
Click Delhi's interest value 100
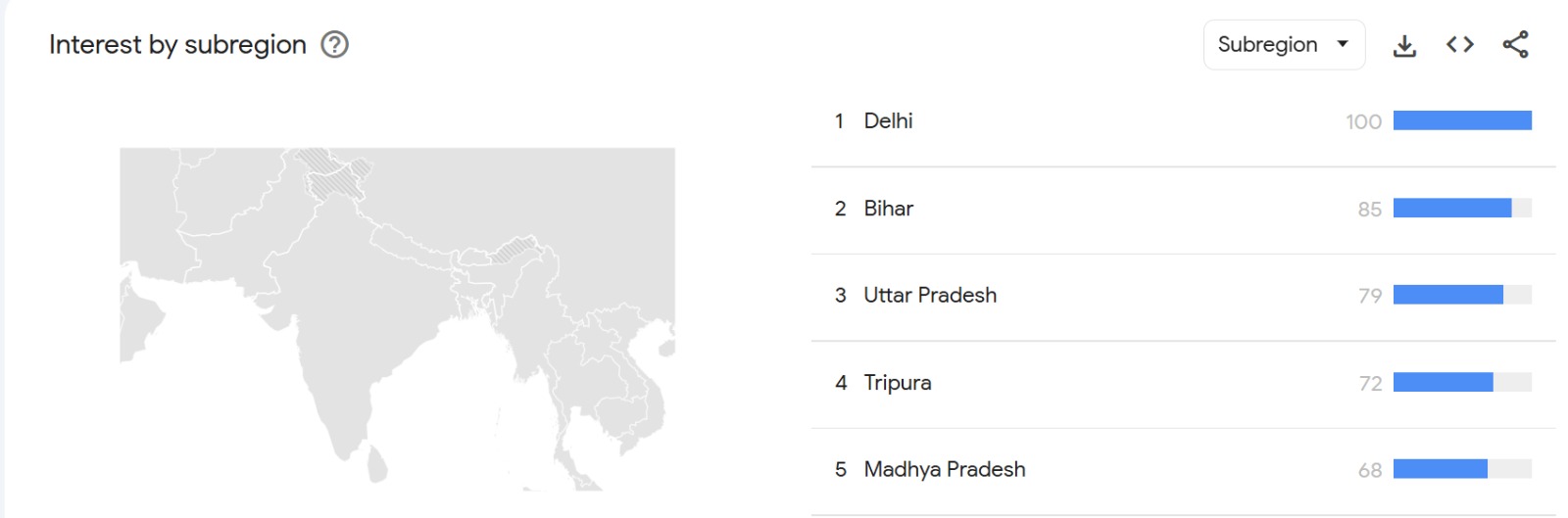(1363, 122)
